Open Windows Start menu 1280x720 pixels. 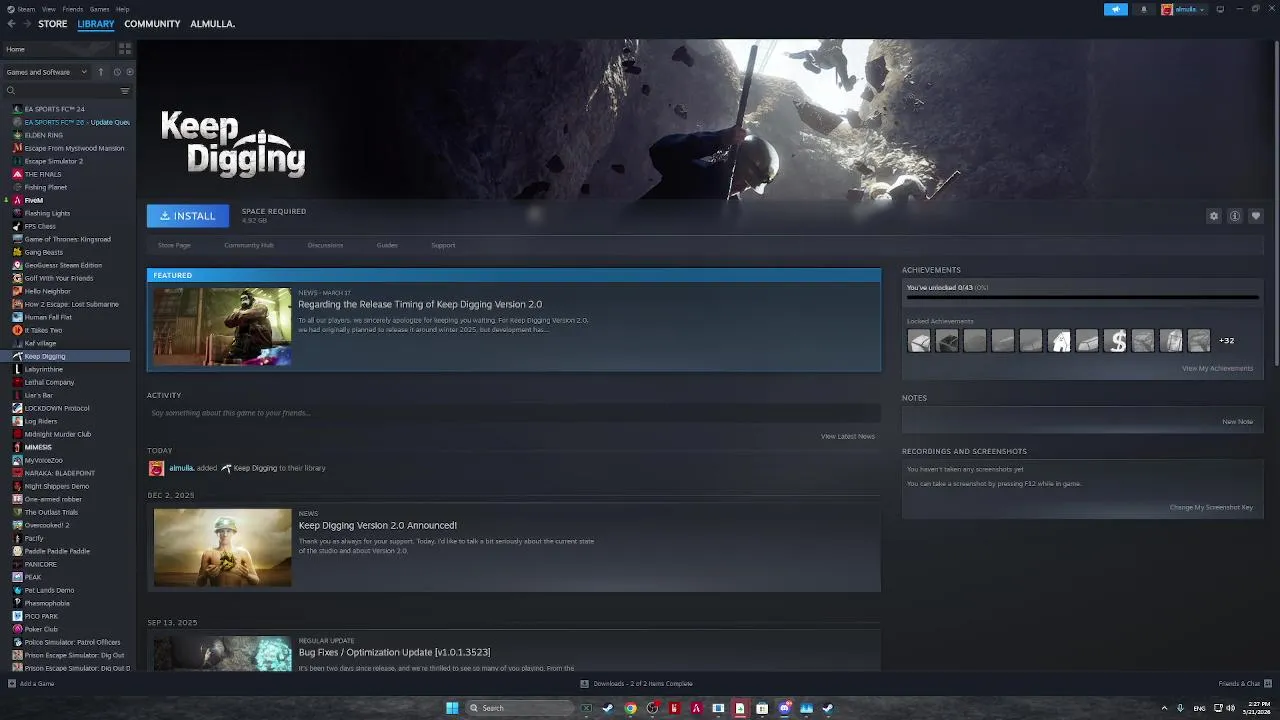[x=452, y=708]
